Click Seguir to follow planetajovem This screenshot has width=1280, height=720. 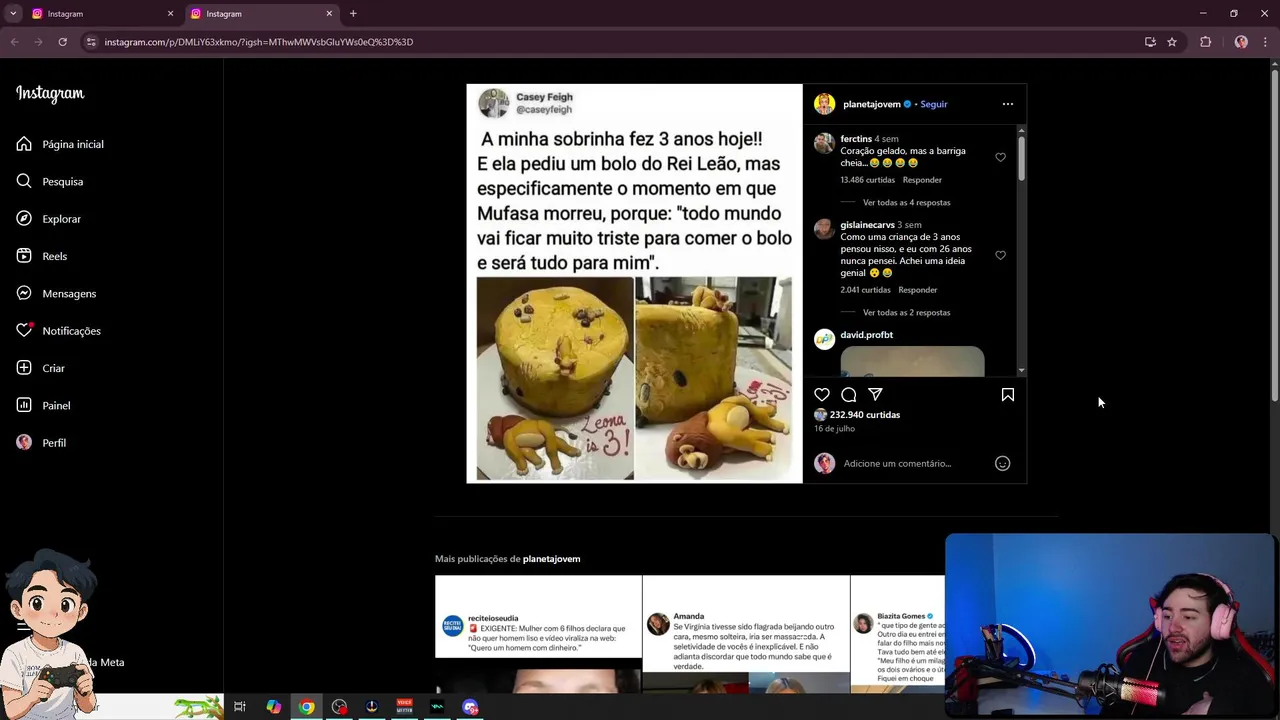click(933, 104)
